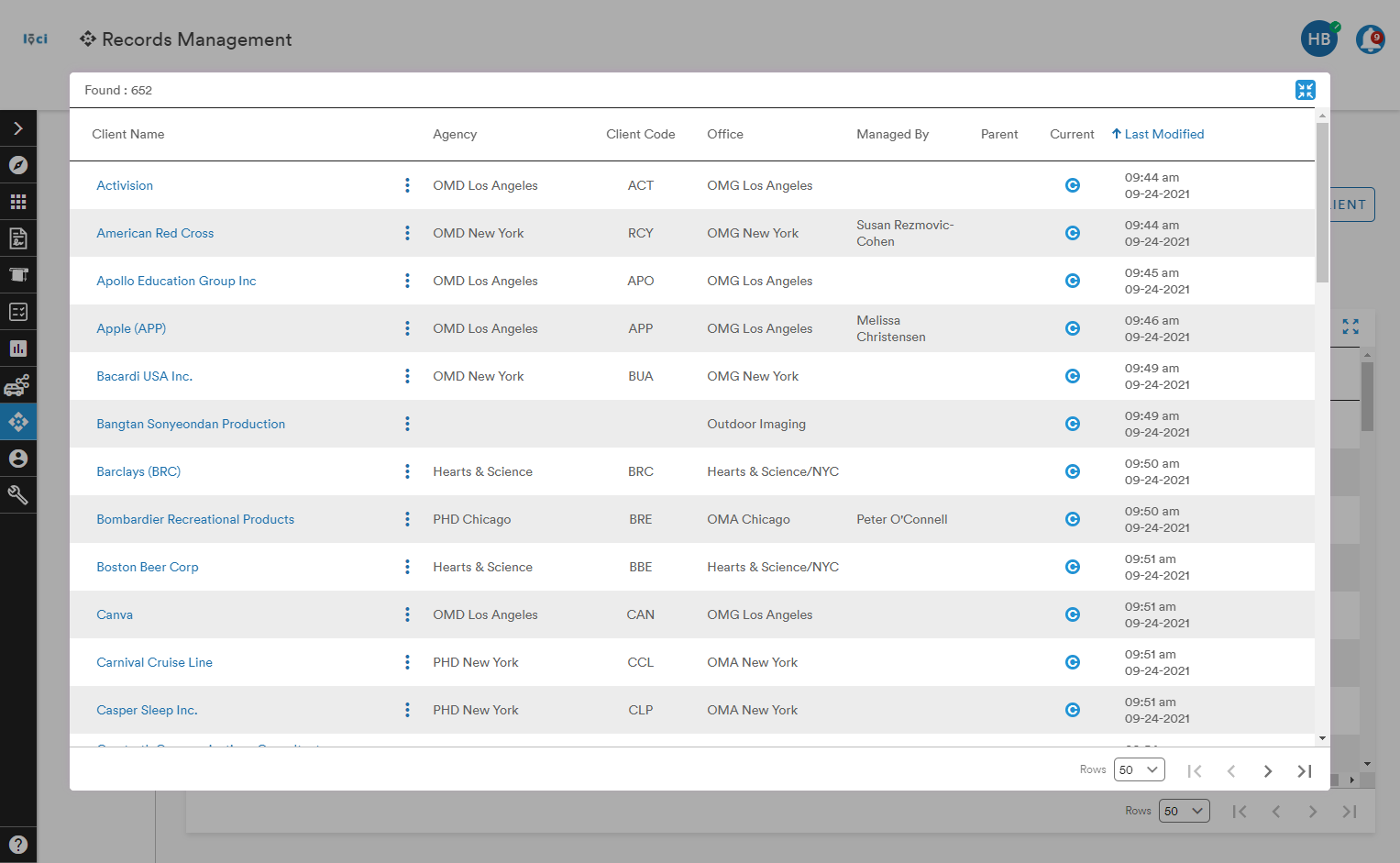Open the inbox tray sidebar icon
1400x863 pixels.
pyautogui.click(x=18, y=275)
